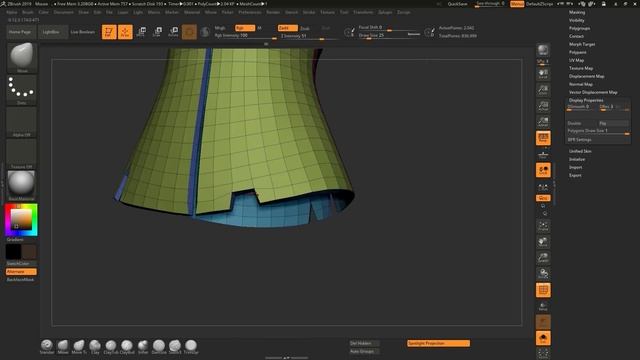The width and height of the screenshot is (640, 360).
Task: Expand the Morph Target sub-palette
Action: pos(582,44)
